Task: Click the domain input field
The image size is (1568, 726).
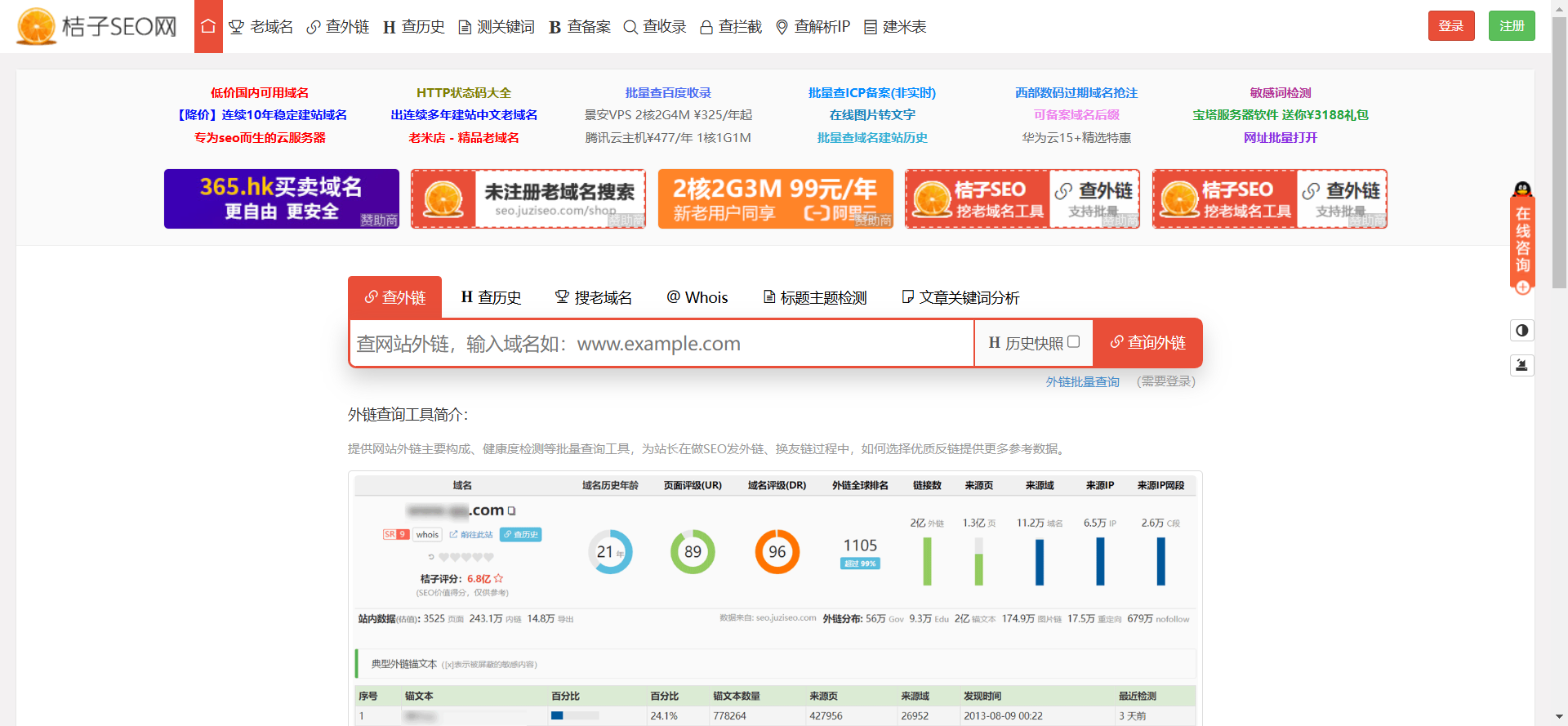Action: click(661, 344)
